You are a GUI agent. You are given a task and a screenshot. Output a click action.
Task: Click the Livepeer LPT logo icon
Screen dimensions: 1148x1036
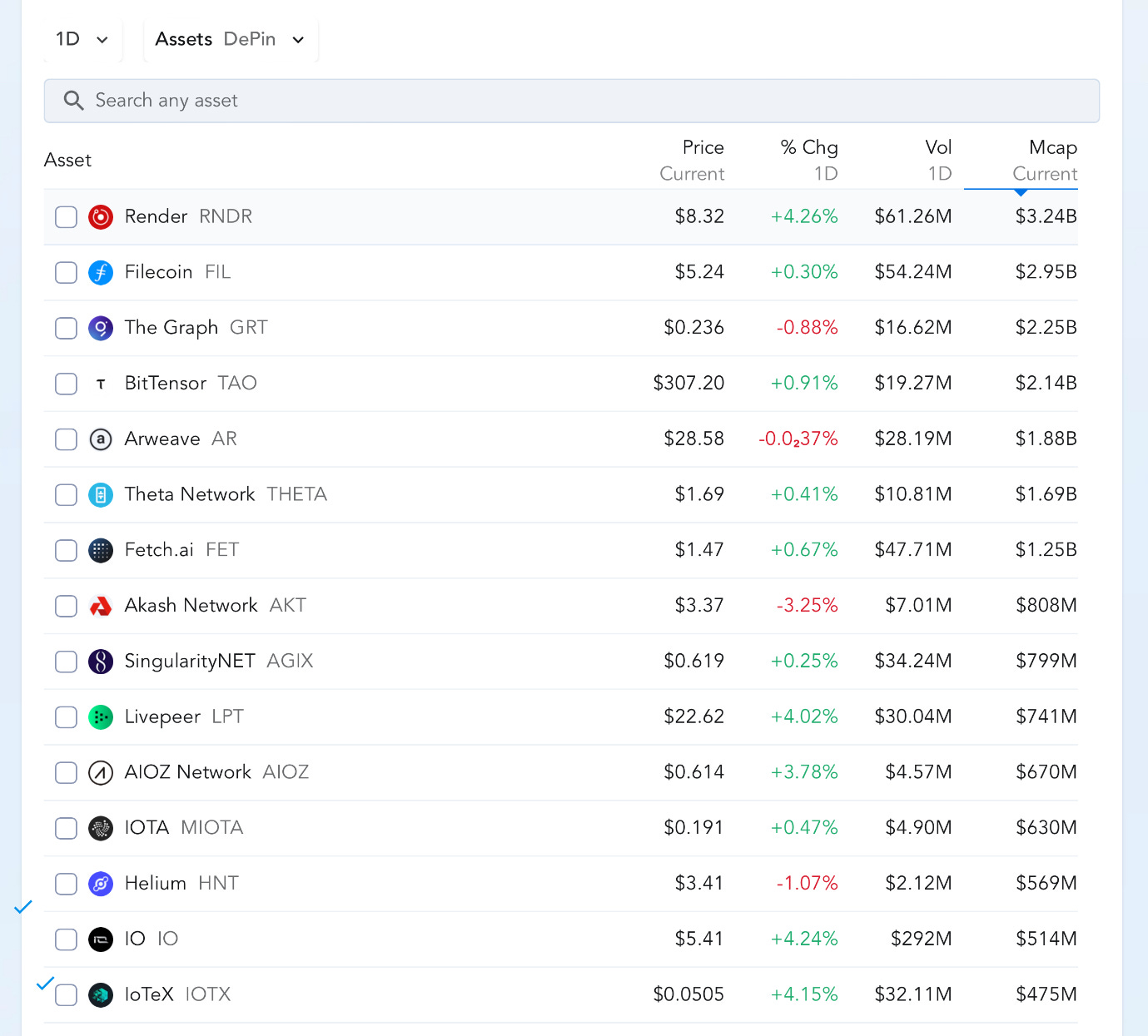pos(101,717)
